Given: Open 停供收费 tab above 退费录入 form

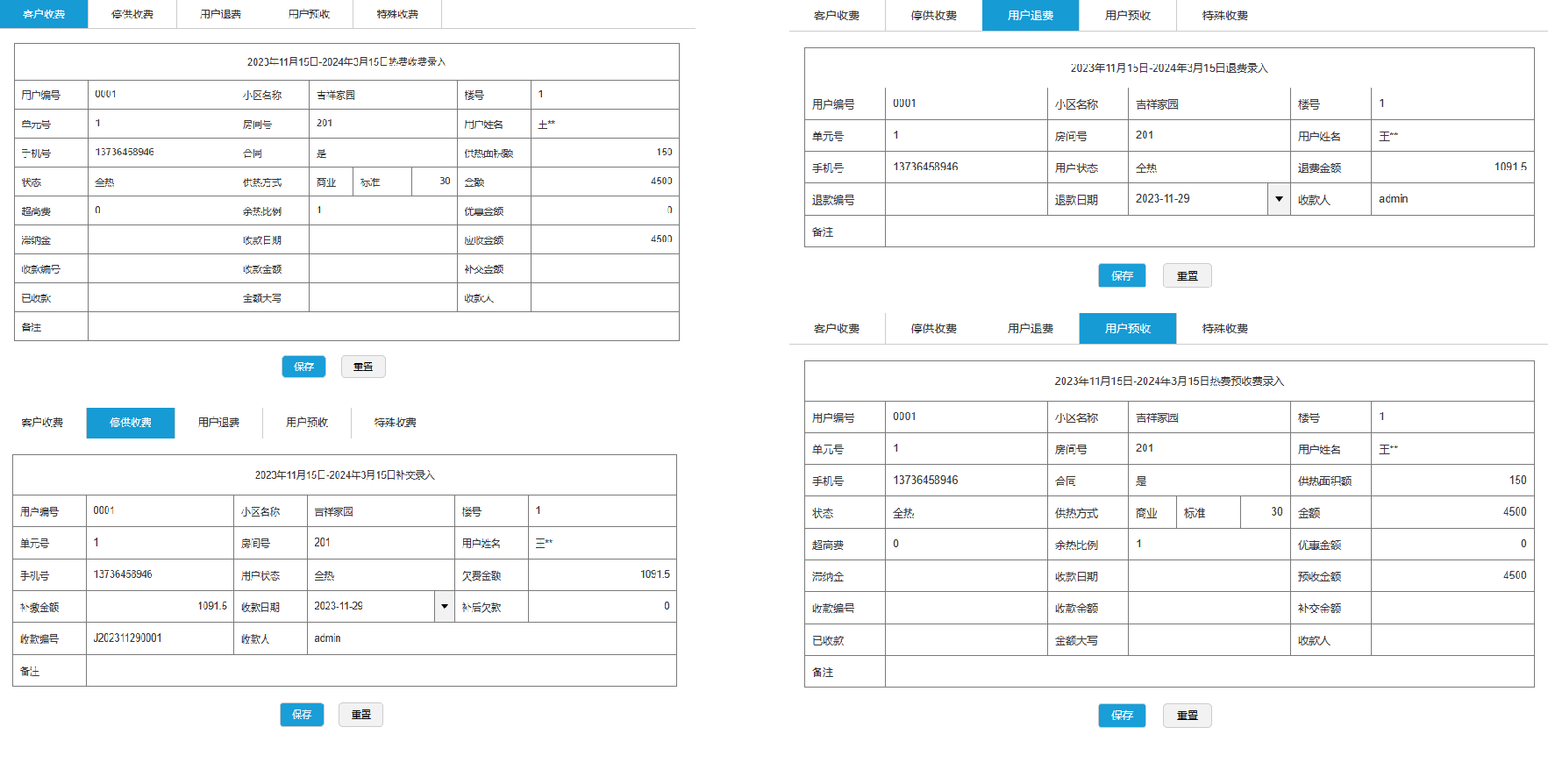Looking at the screenshot, I should click(x=934, y=16).
